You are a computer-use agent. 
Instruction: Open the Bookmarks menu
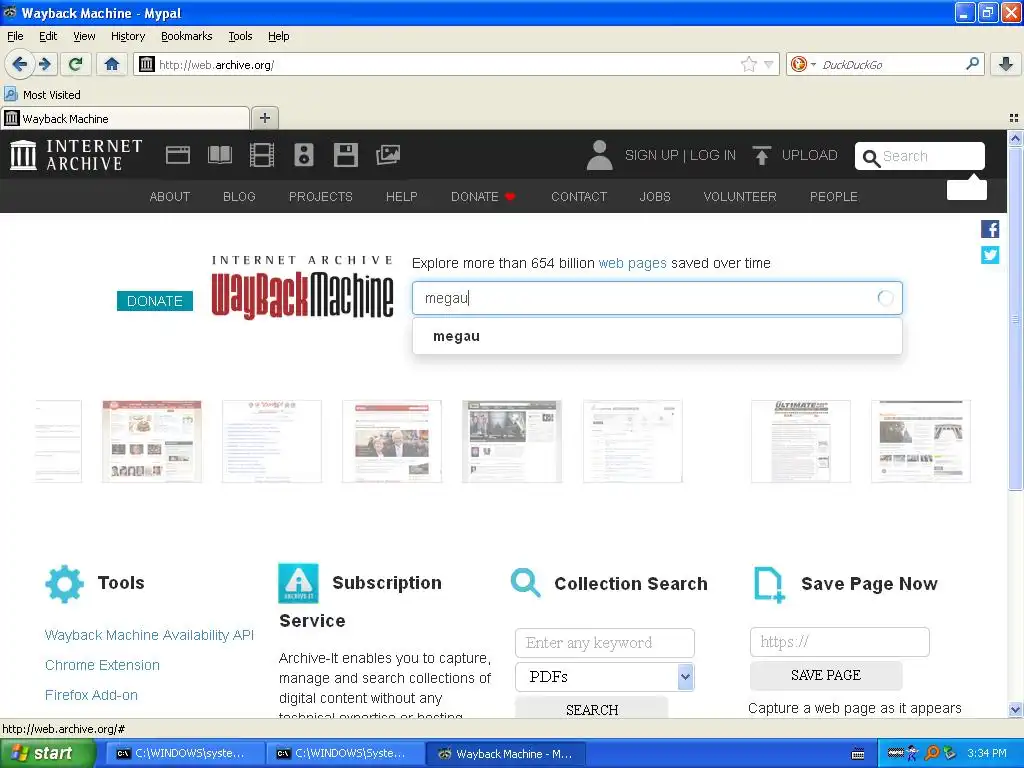[187, 36]
